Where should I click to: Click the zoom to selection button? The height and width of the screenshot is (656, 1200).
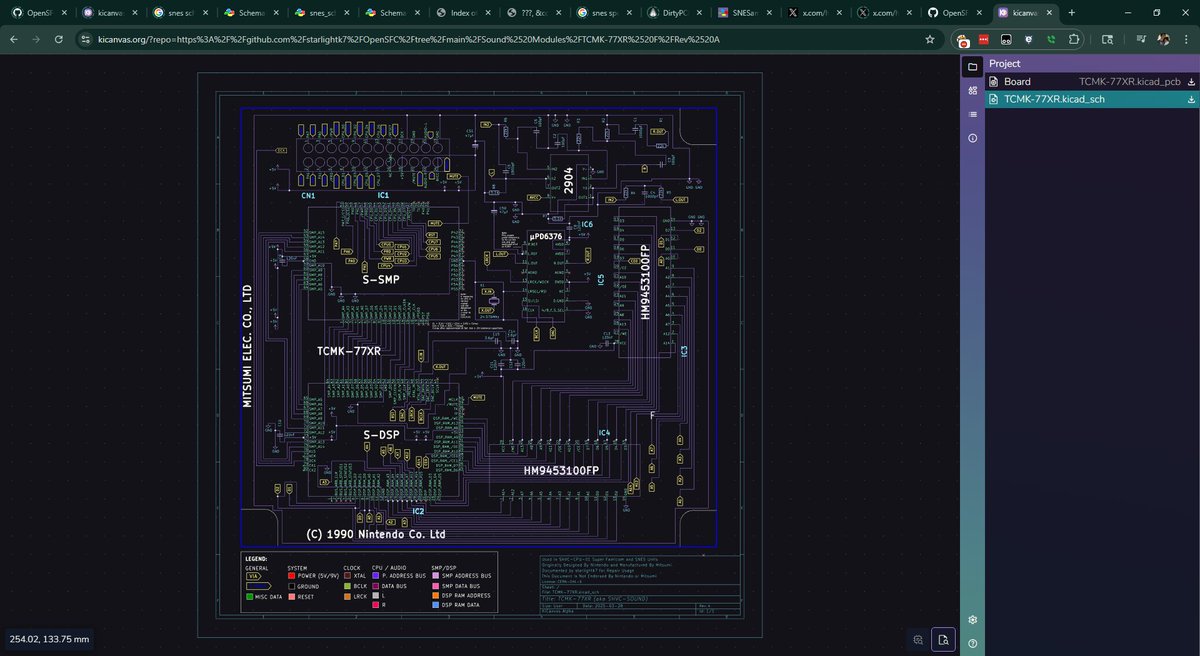point(917,639)
